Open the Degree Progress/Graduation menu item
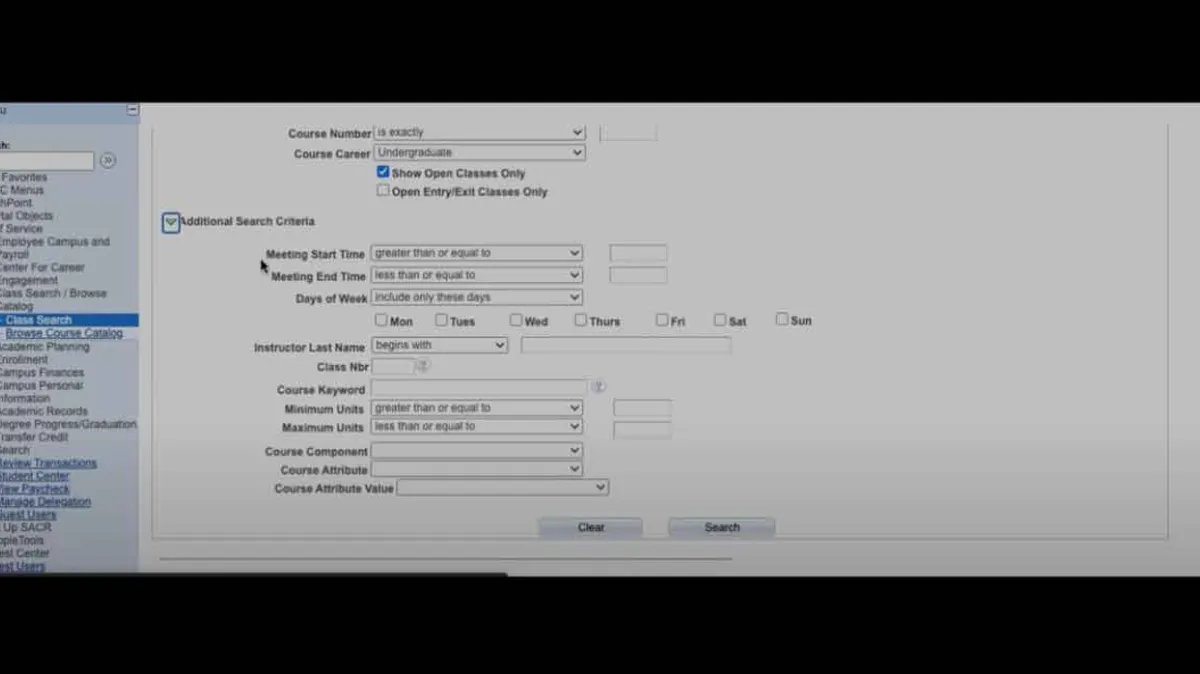 pyautogui.click(x=68, y=424)
